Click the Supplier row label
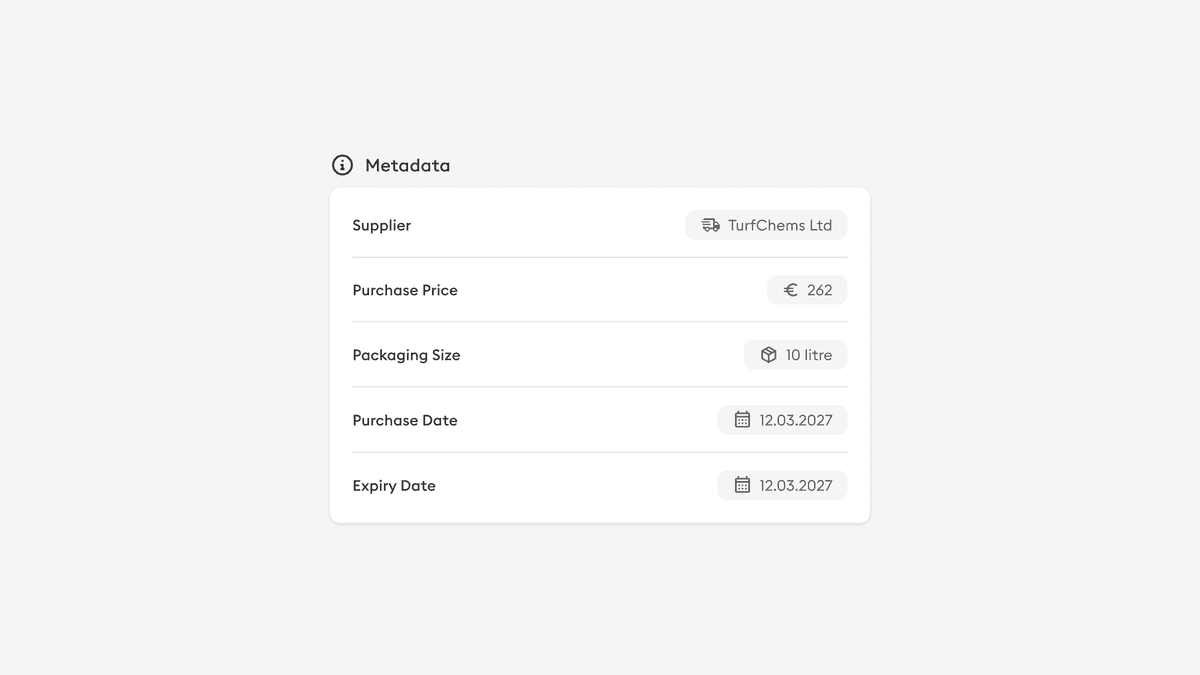Viewport: 1200px width, 675px height. 381,225
